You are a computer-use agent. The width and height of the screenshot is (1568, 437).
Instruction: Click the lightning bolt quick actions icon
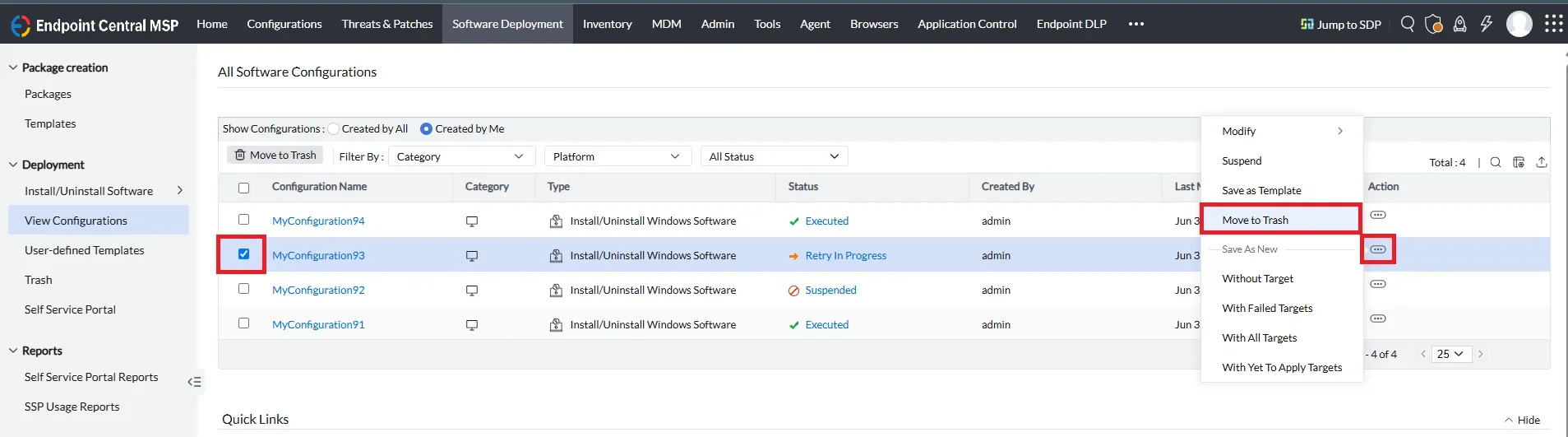pos(1487,24)
